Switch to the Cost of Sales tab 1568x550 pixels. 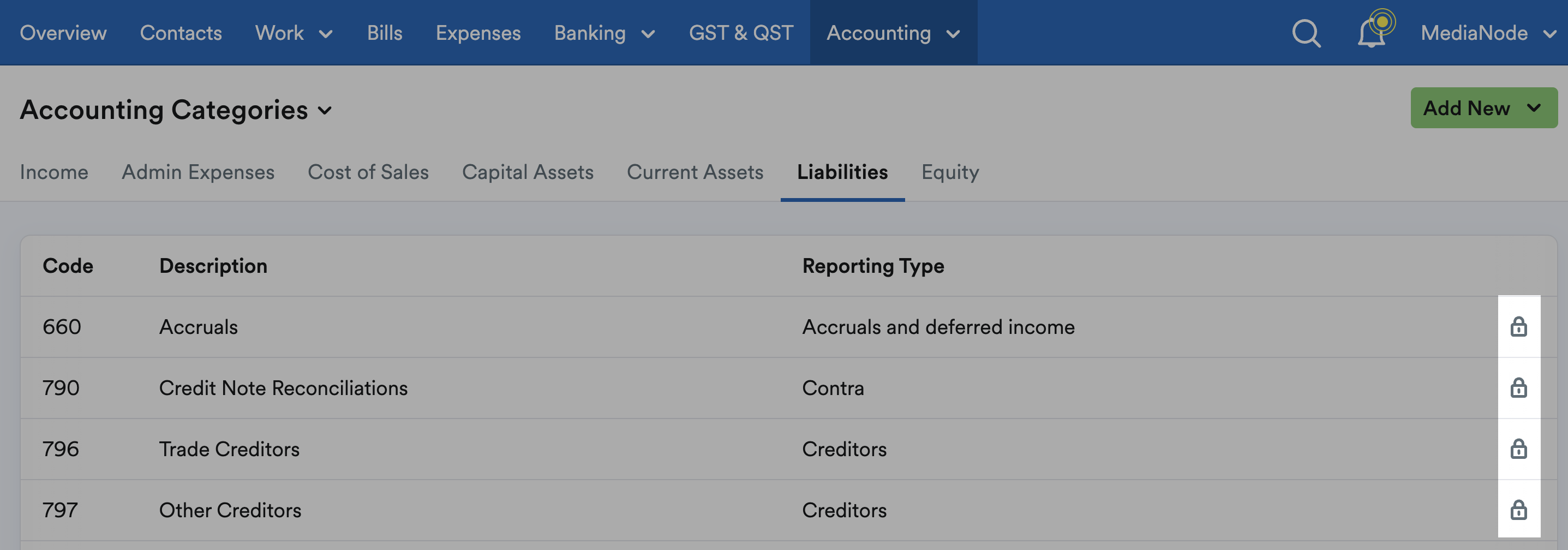click(368, 172)
